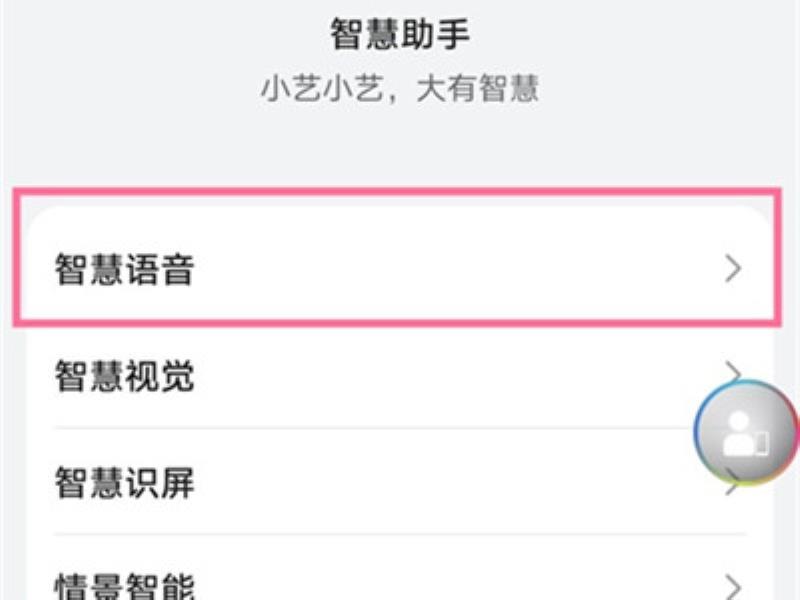Select the 智慧识屏 label text

125,482
